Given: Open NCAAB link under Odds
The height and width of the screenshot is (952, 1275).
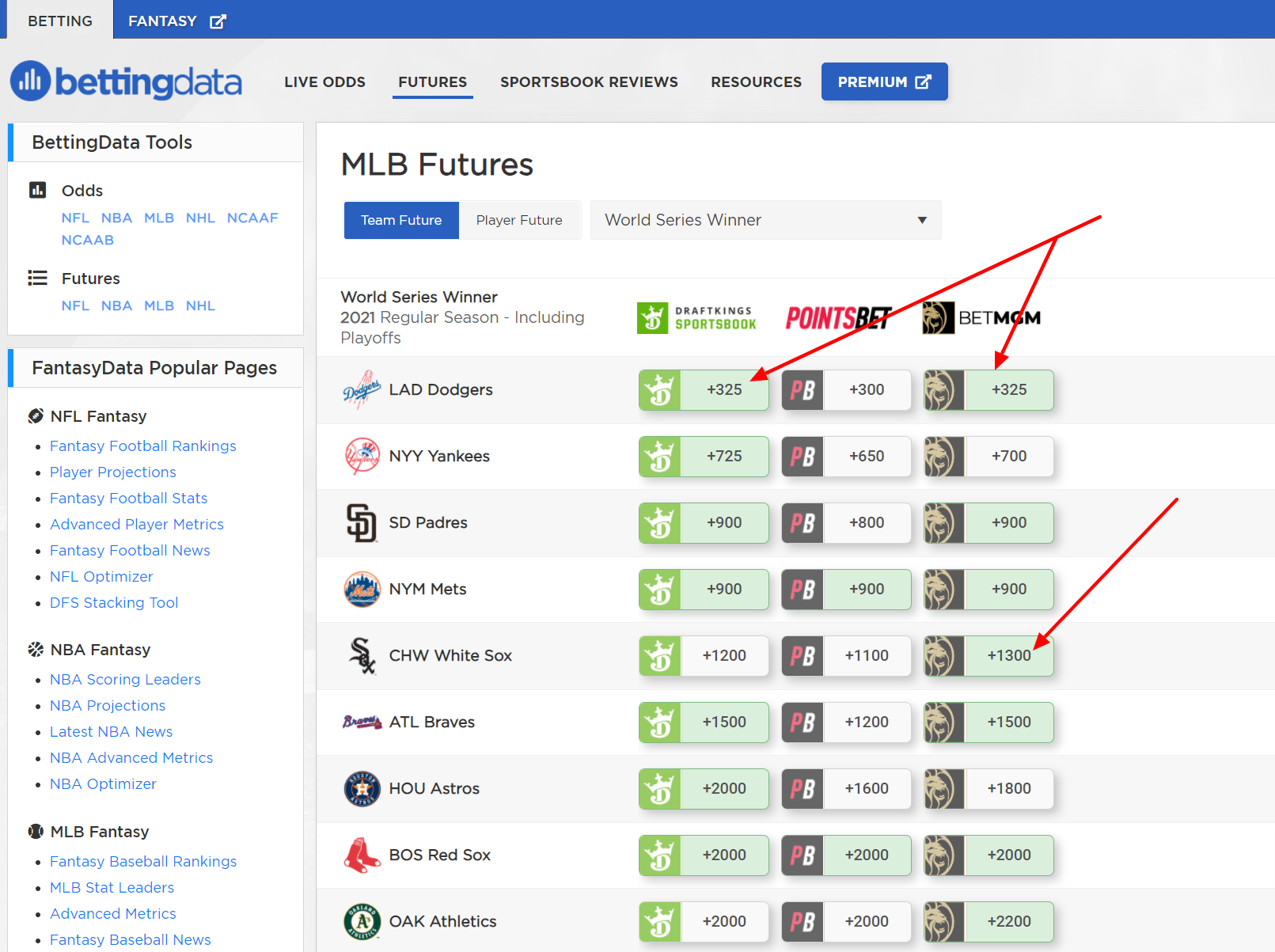Looking at the screenshot, I should coord(88,240).
